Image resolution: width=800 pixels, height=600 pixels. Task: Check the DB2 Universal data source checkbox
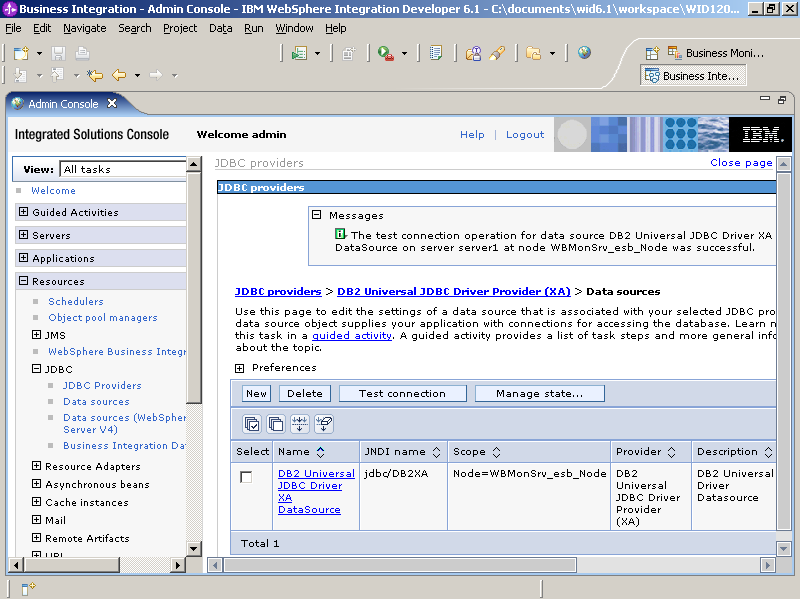tap(246, 477)
